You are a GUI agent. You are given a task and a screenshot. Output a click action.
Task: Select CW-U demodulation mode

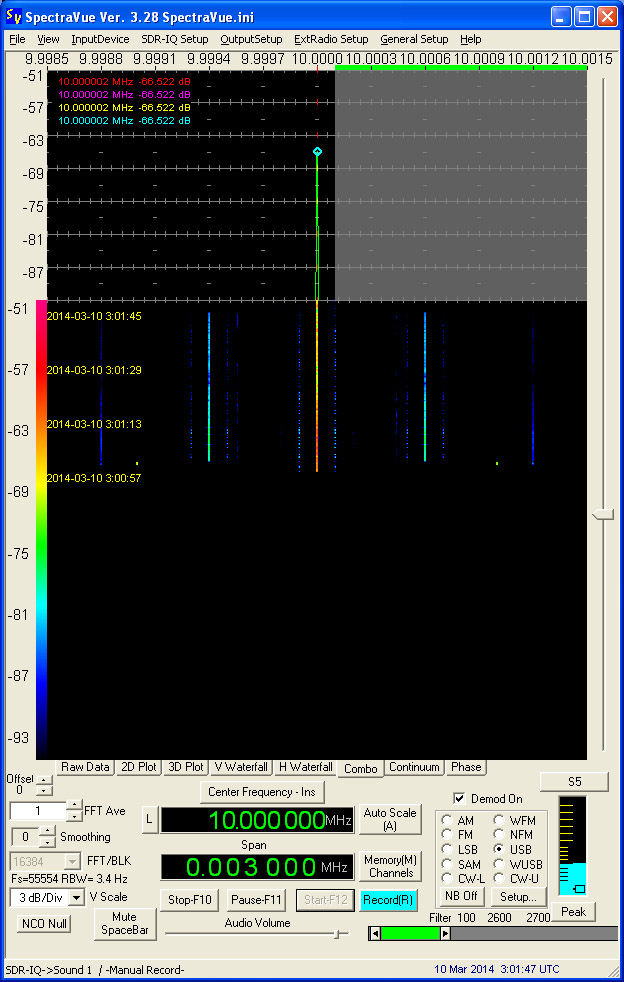pyautogui.click(x=499, y=879)
